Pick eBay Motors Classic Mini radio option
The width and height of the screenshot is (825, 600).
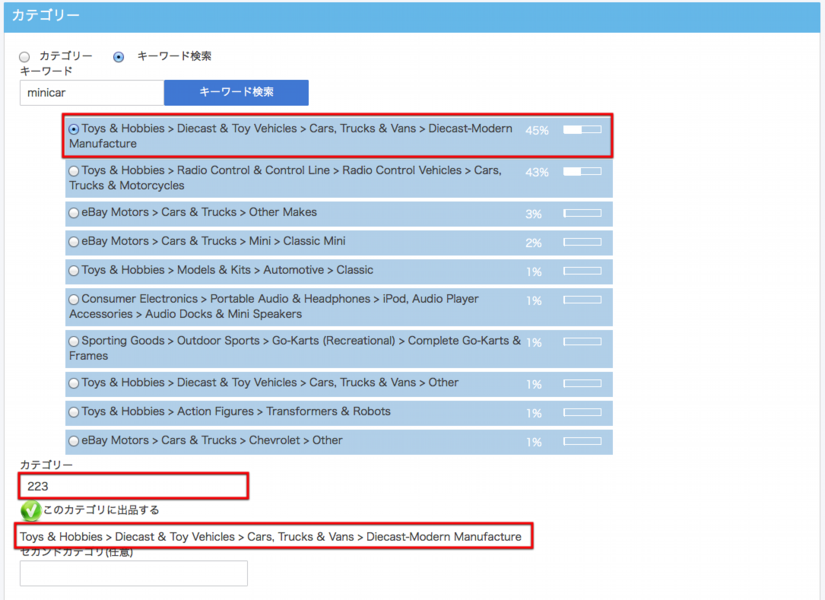coord(74,242)
